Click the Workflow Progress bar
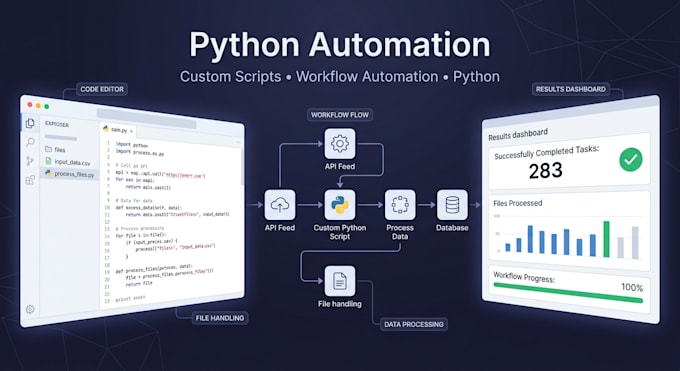 568,292
